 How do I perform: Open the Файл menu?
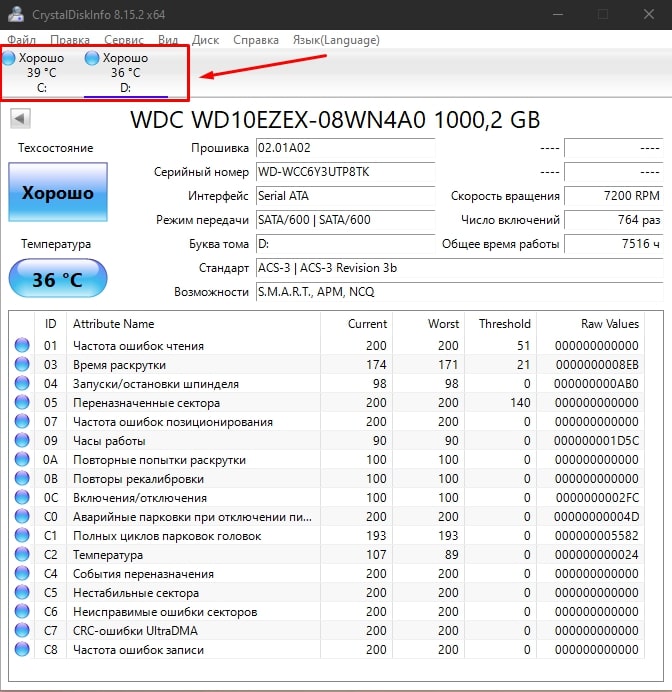coord(21,40)
